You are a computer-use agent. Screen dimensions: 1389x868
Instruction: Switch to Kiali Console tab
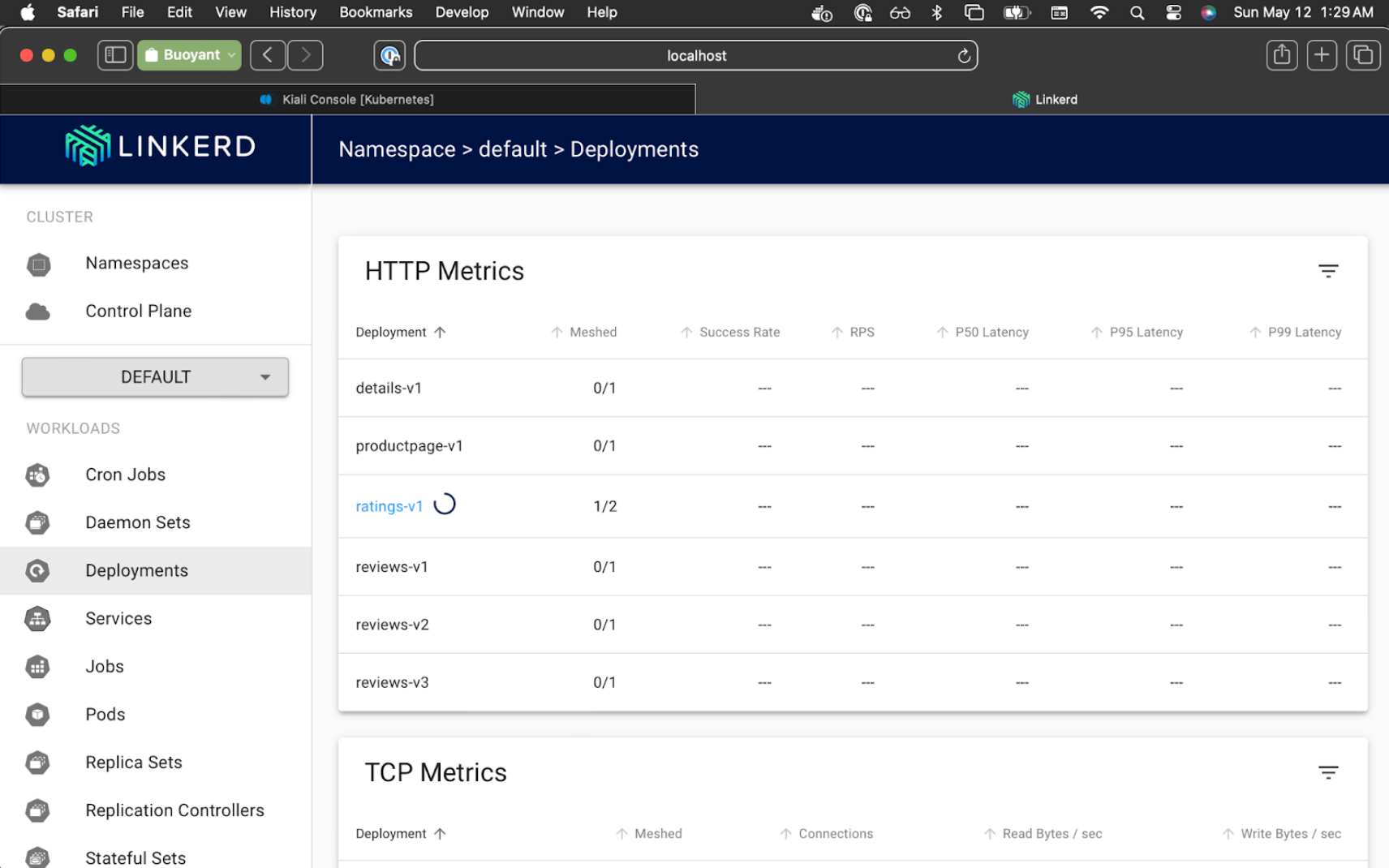tap(347, 100)
